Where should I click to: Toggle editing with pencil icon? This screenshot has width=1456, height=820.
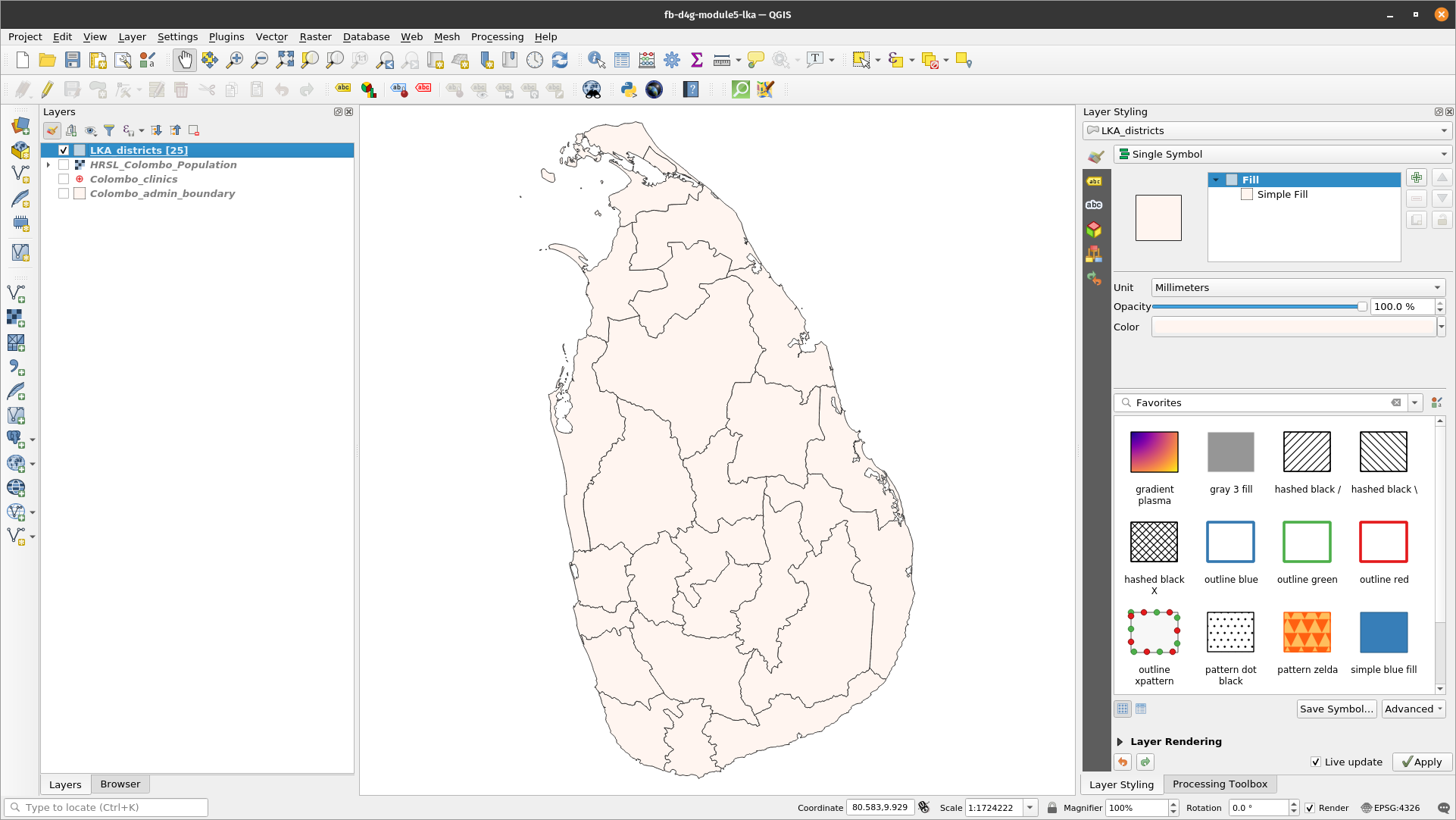point(47,90)
